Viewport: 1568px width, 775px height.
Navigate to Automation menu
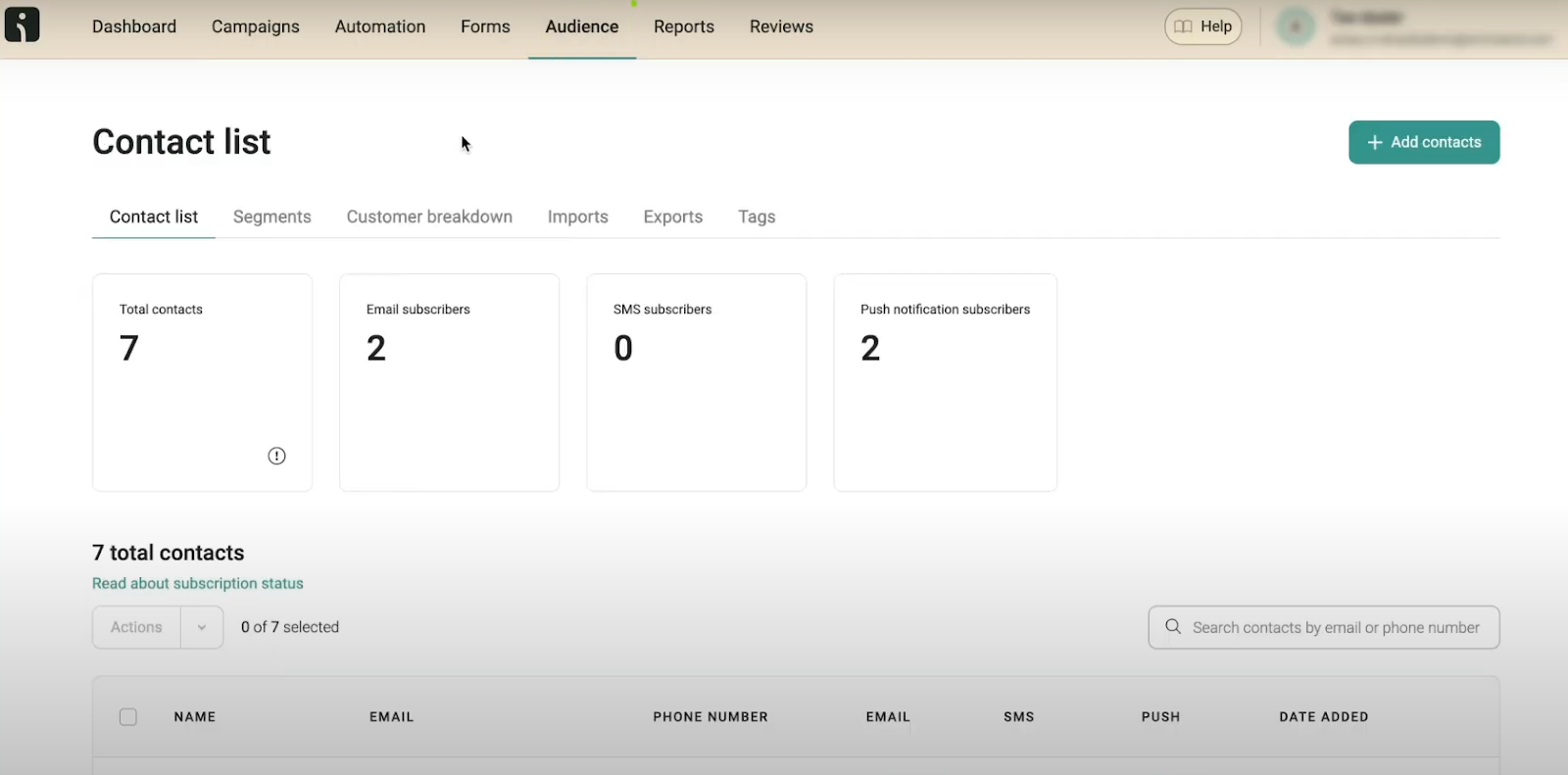tap(380, 26)
